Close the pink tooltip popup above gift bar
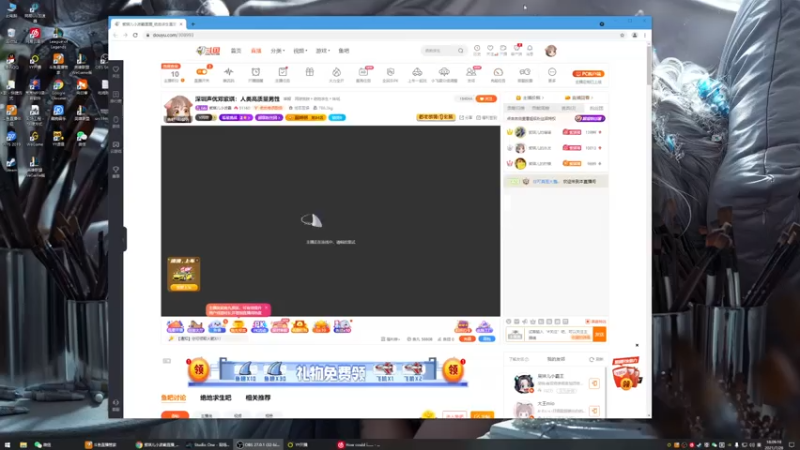The height and width of the screenshot is (450, 800). [266, 308]
